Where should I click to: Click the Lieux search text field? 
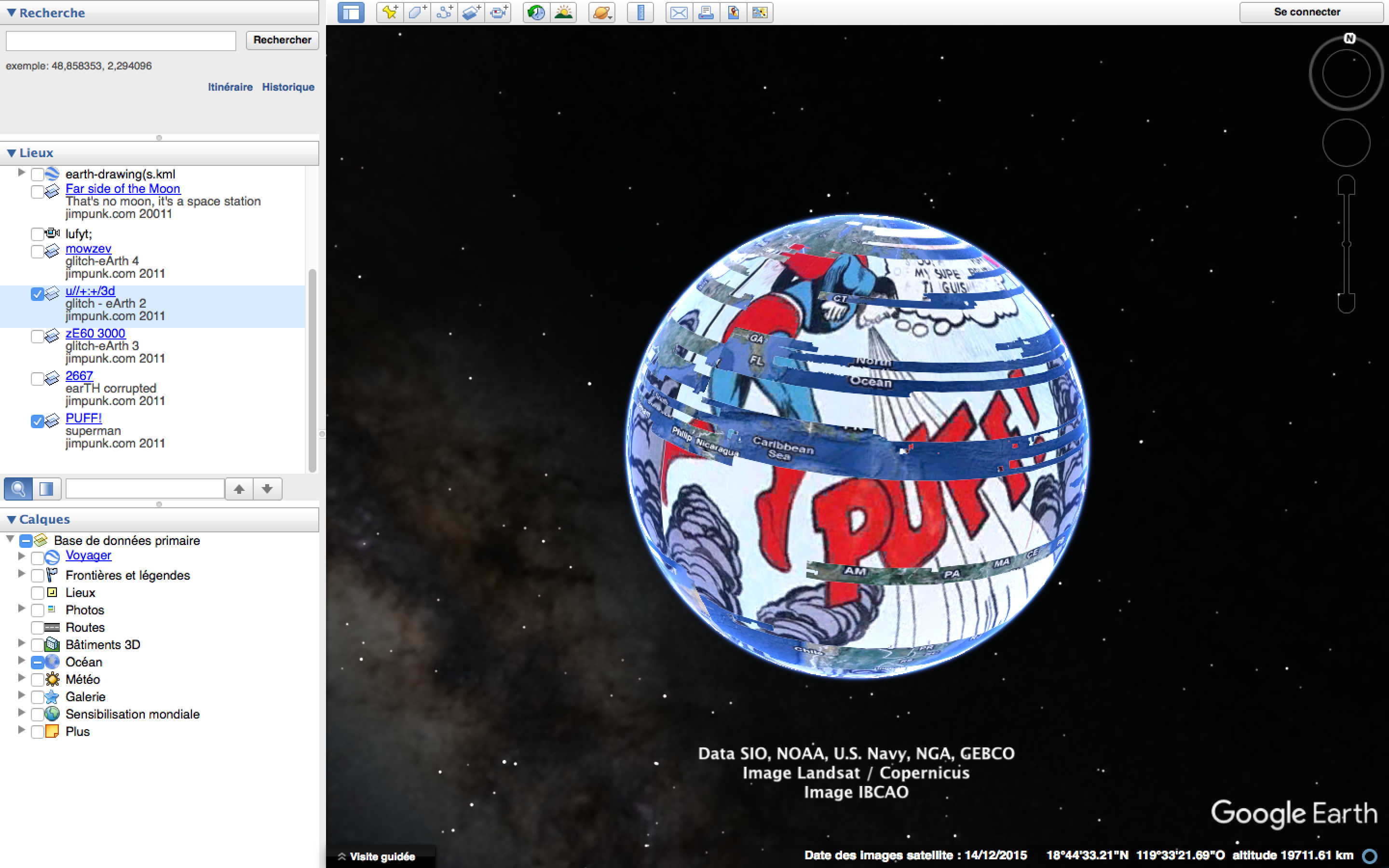click(145, 489)
